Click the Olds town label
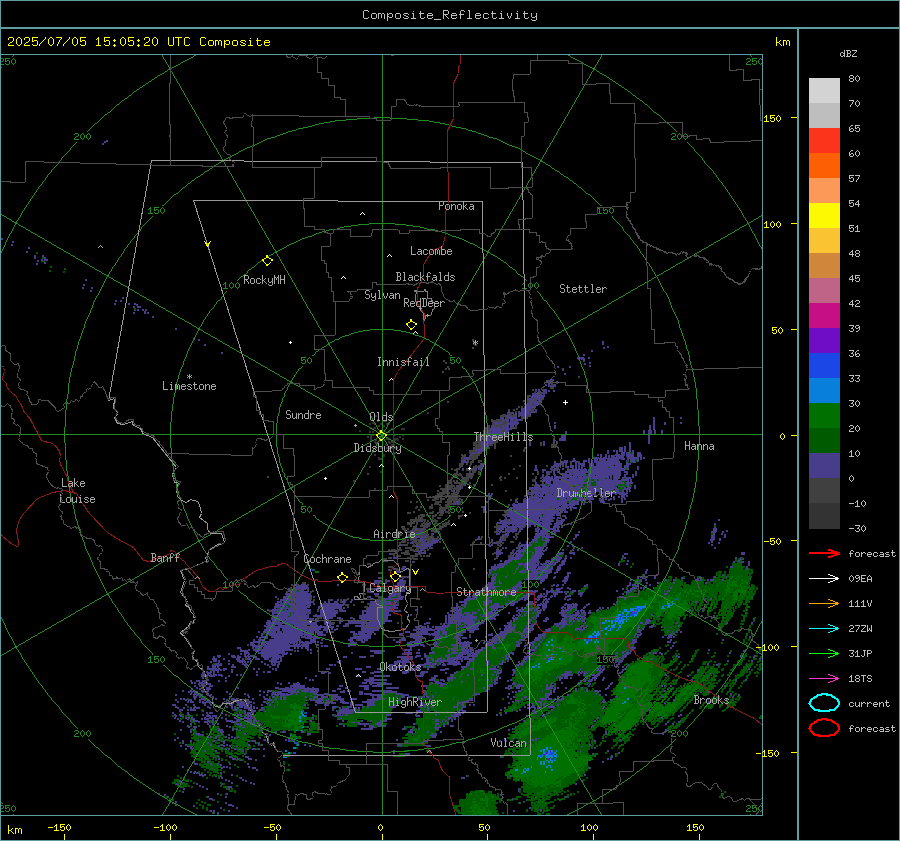The width and height of the screenshot is (900, 841). pyautogui.click(x=381, y=417)
